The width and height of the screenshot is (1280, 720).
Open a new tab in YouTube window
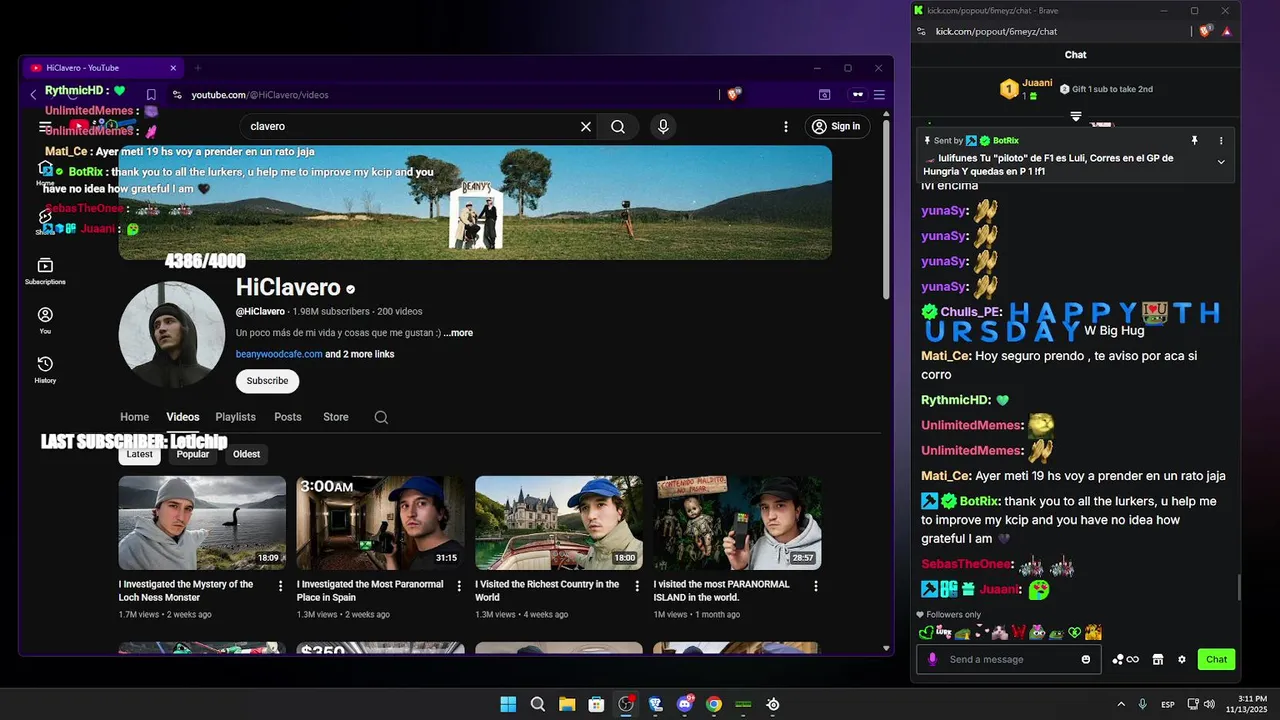pyautogui.click(x=197, y=68)
